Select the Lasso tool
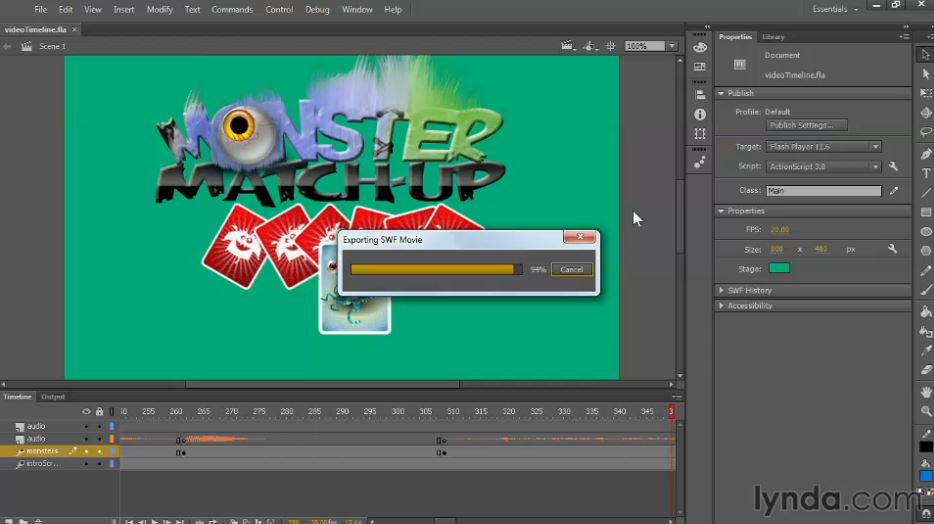Viewport: 934px width, 524px height. tap(926, 132)
